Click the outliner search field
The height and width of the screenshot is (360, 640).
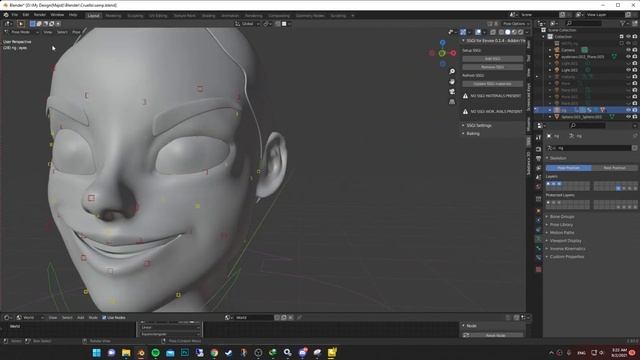click(x=585, y=24)
